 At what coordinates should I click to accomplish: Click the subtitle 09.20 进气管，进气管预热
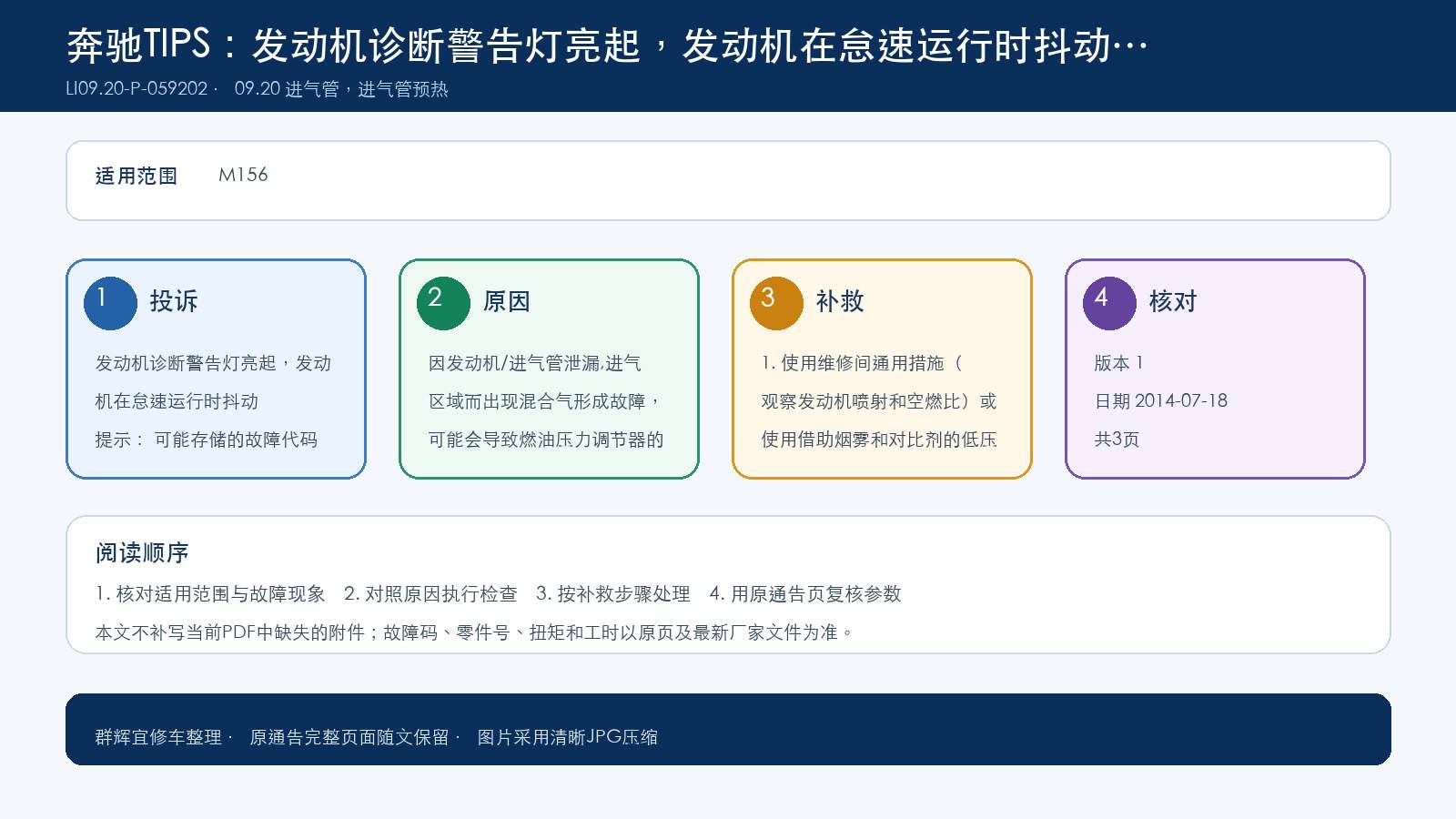tap(341, 89)
